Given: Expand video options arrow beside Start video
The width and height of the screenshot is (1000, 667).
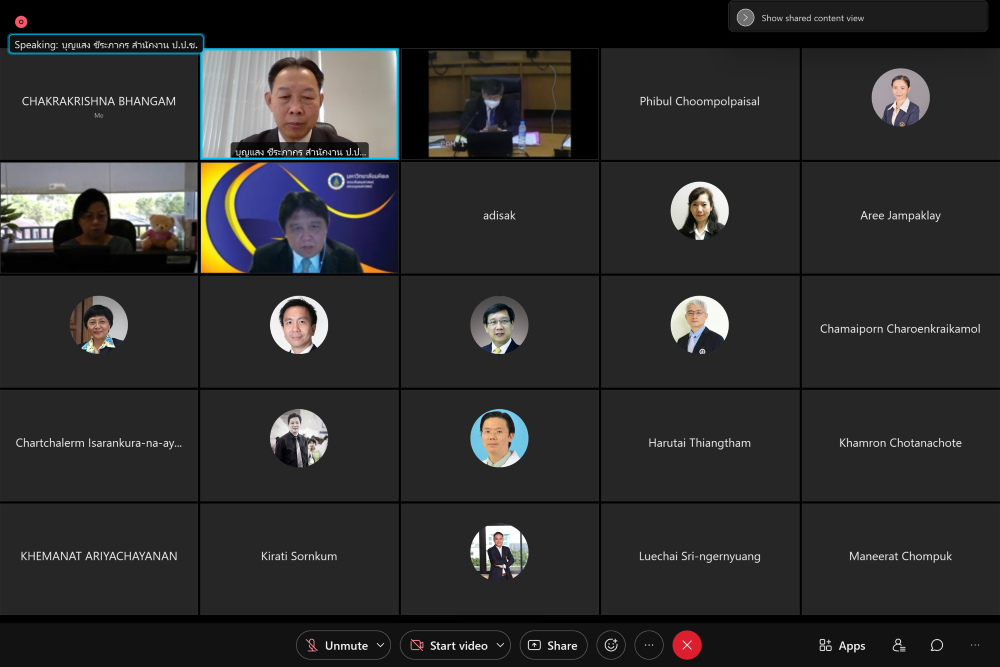Looking at the screenshot, I should pos(499,645).
